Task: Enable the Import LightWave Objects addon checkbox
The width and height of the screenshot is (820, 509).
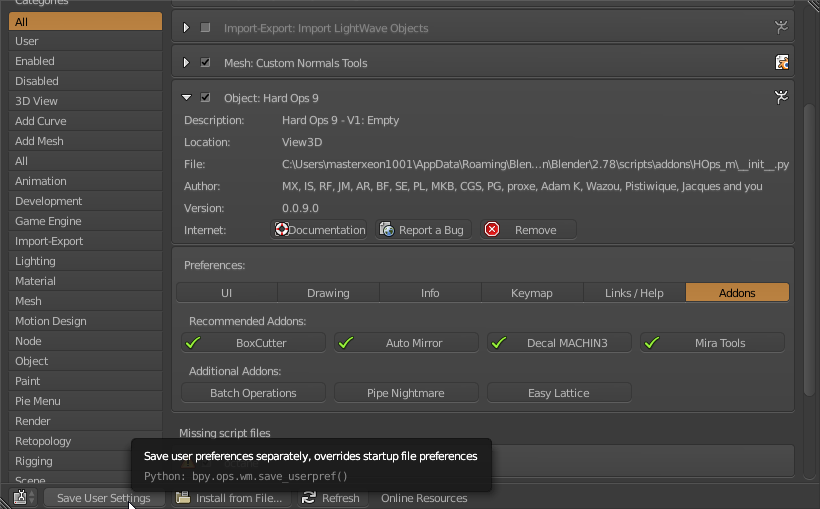Action: pyautogui.click(x=206, y=28)
